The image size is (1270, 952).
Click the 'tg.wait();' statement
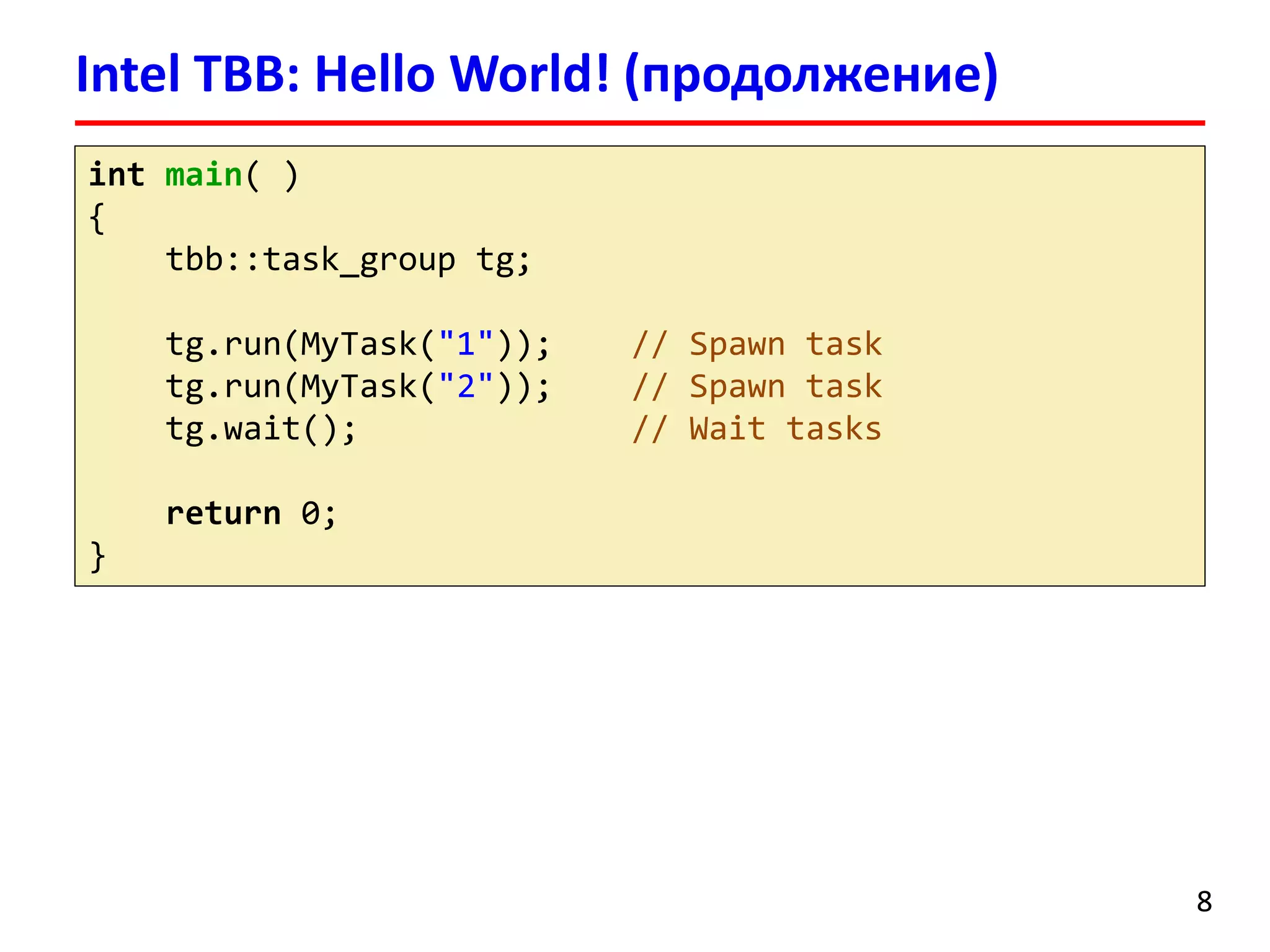click(261, 429)
